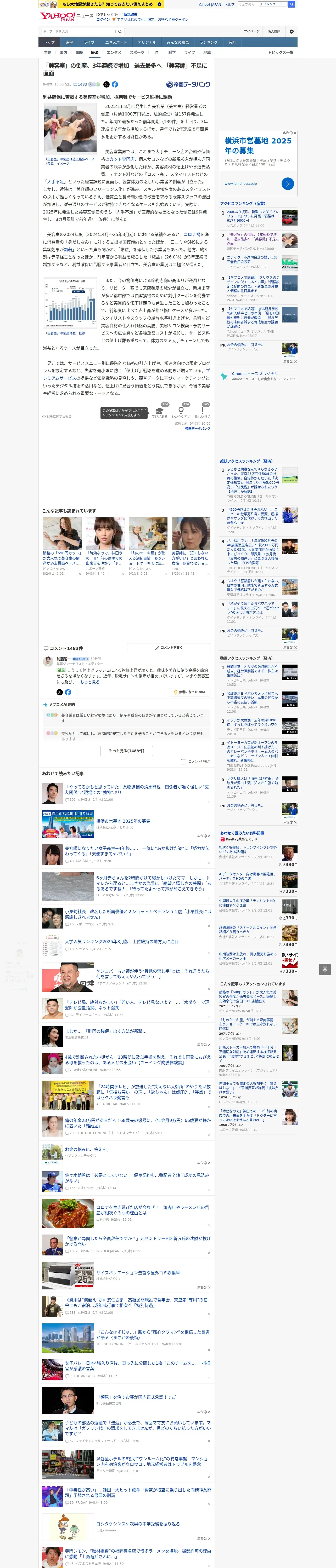The height and width of the screenshot is (1568, 336).
Task: Open 購入履歴 link
Action: coord(274,32)
